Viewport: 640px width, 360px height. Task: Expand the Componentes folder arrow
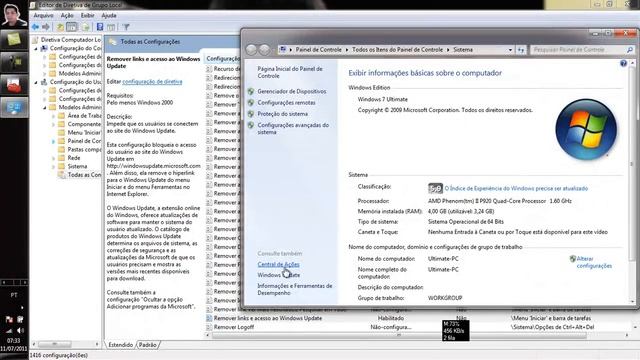click(53, 124)
